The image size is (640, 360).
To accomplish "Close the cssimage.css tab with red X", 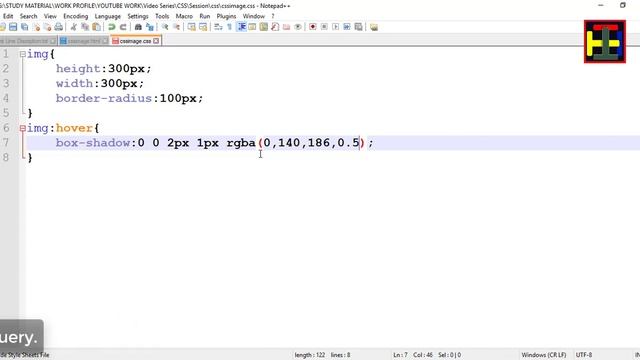I will pyautogui.click(x=156, y=41).
